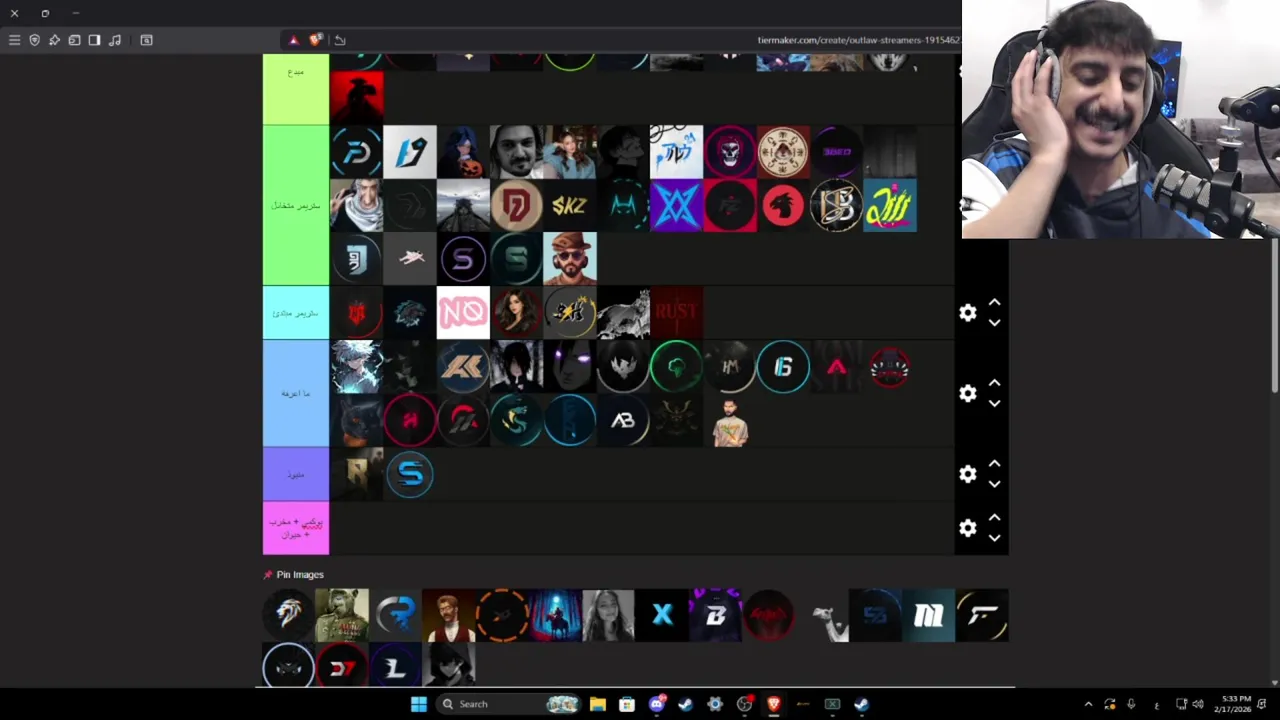The width and height of the screenshot is (1280, 720).
Task: Click the Pin Images label
Action: pyautogui.click(x=300, y=575)
